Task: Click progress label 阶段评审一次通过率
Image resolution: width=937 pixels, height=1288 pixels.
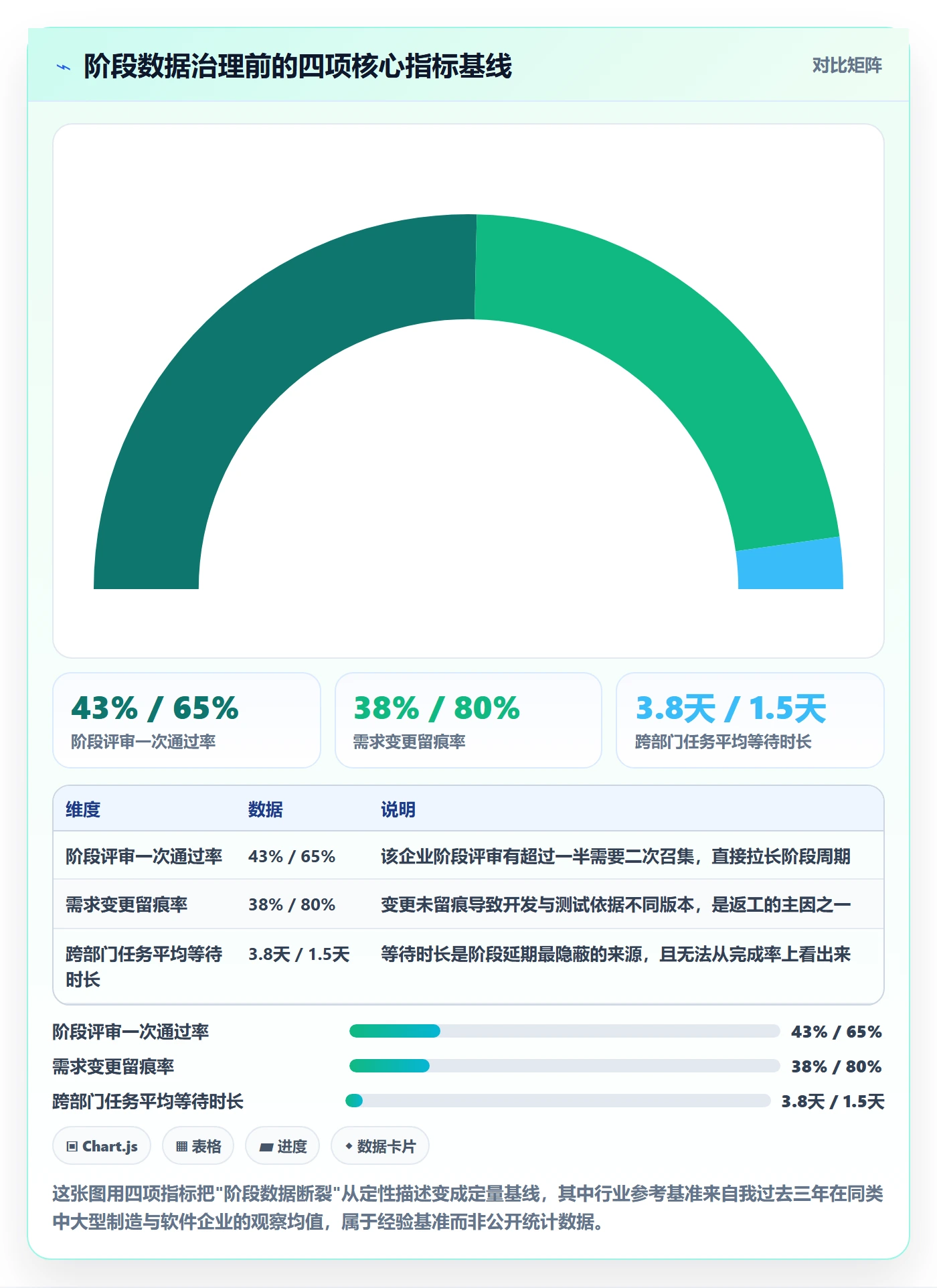Action: pyautogui.click(x=131, y=1032)
